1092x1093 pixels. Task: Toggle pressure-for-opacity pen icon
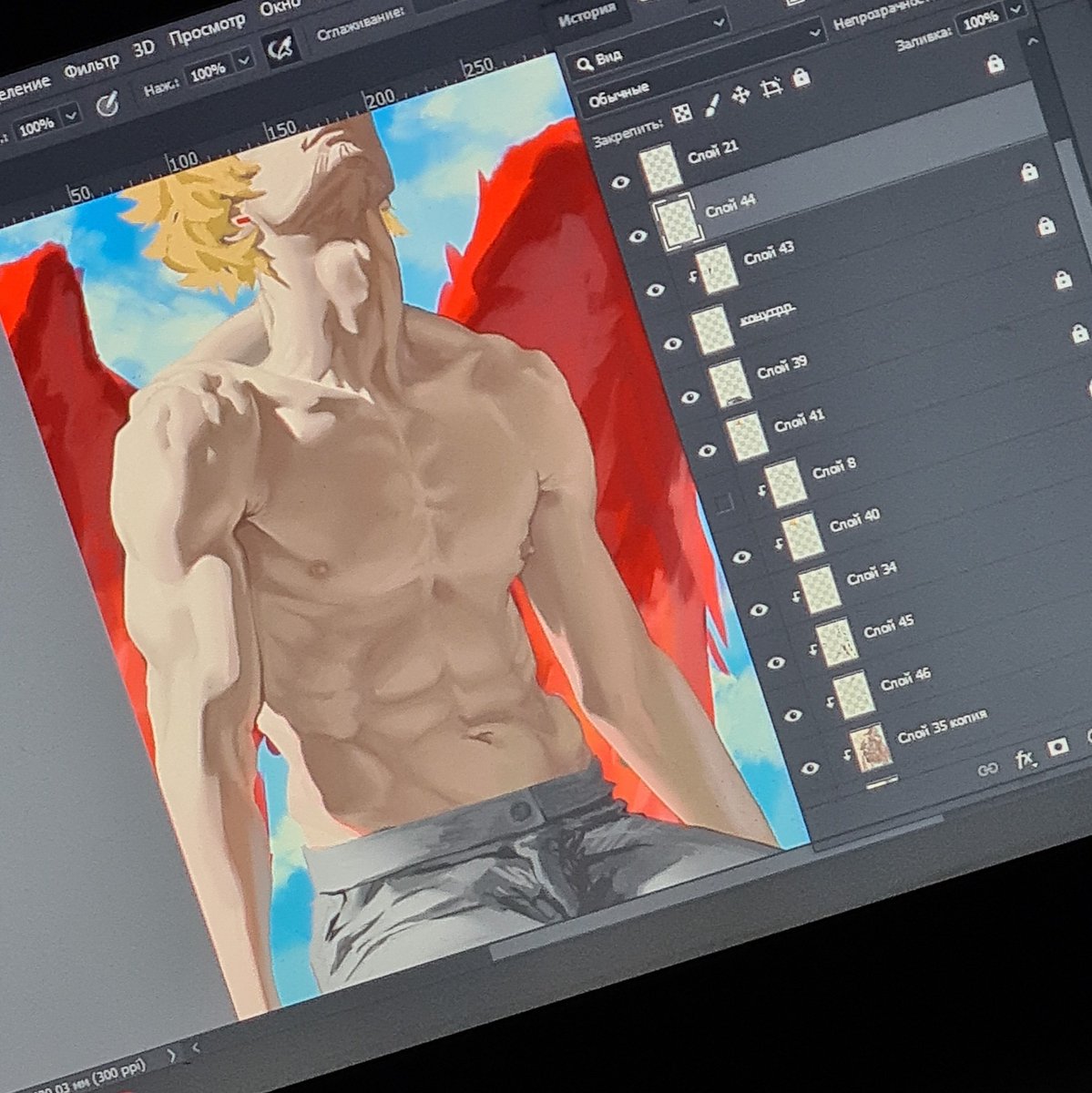[x=107, y=105]
